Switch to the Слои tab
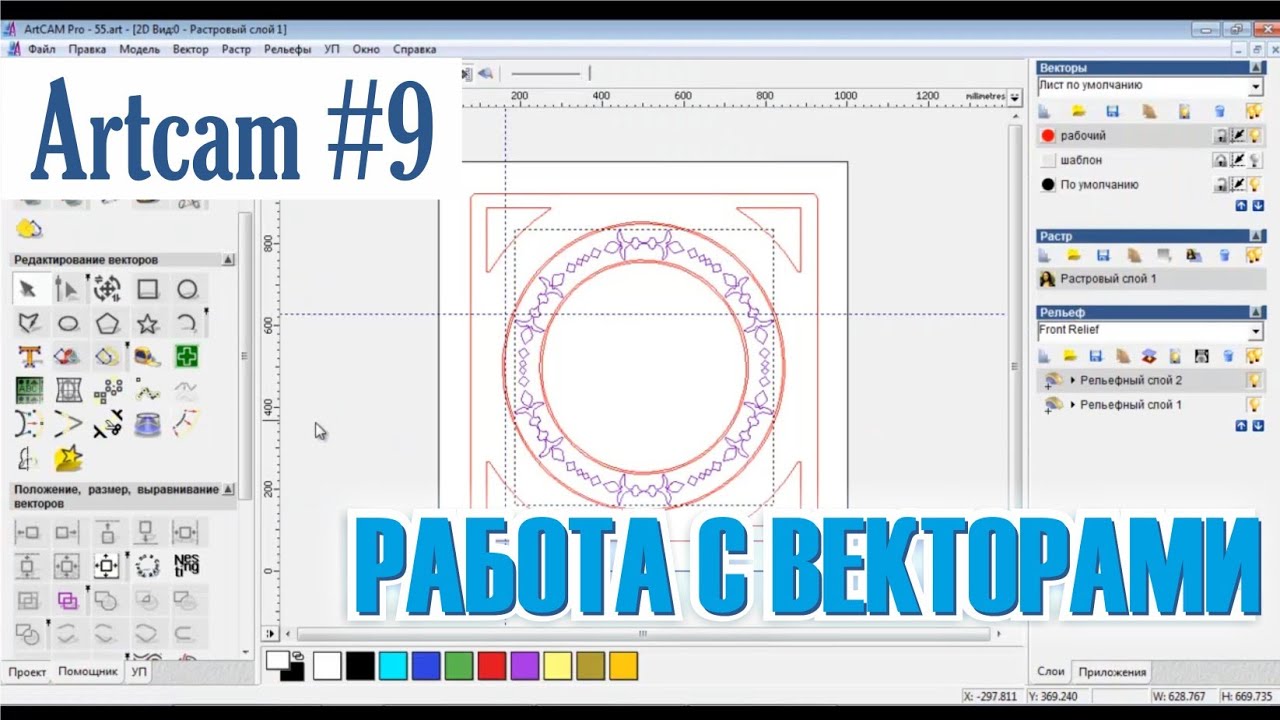The height and width of the screenshot is (720, 1280). click(x=1050, y=672)
